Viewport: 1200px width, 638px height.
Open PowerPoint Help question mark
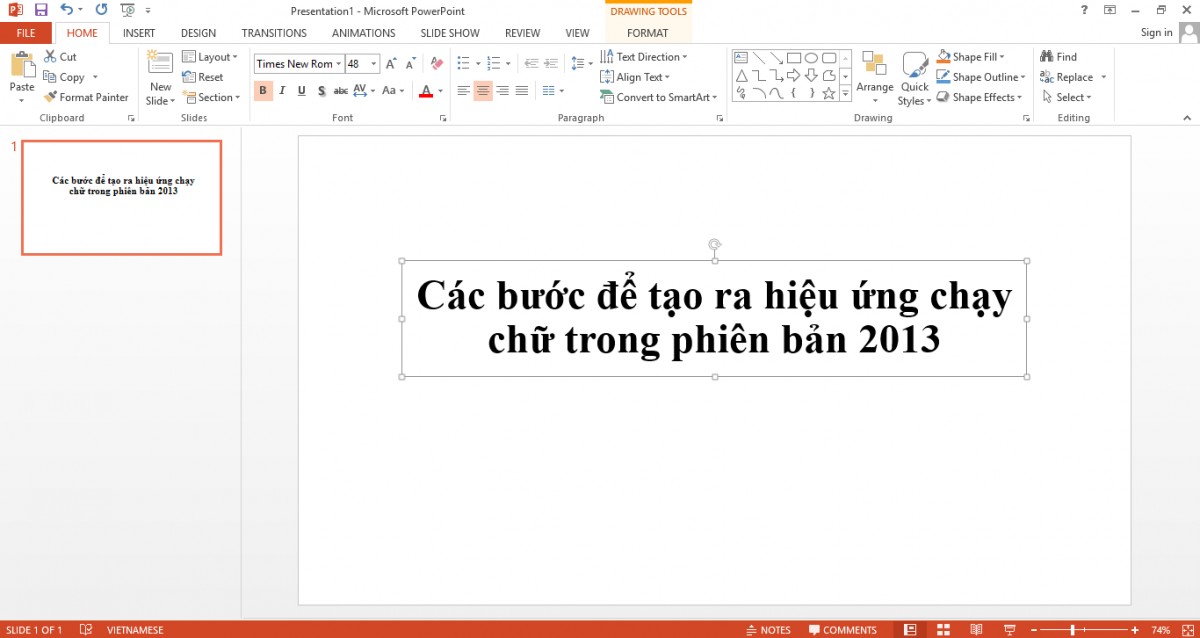[1084, 10]
